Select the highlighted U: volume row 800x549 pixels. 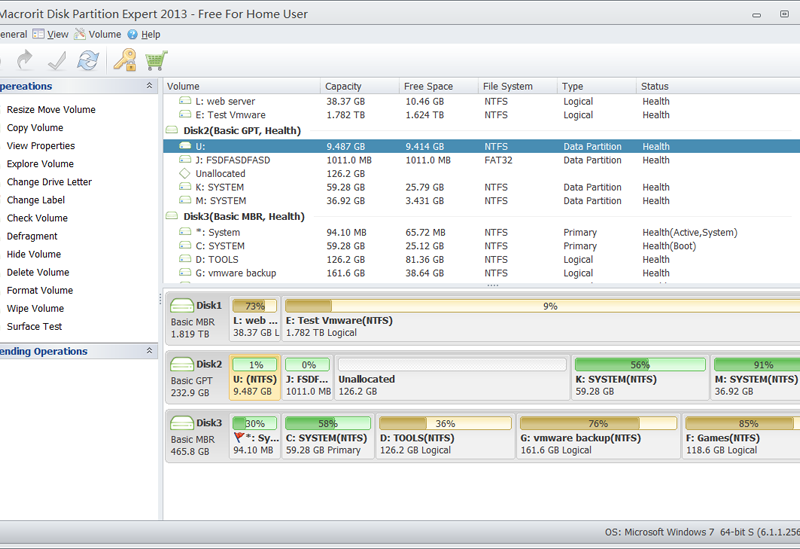(482, 146)
